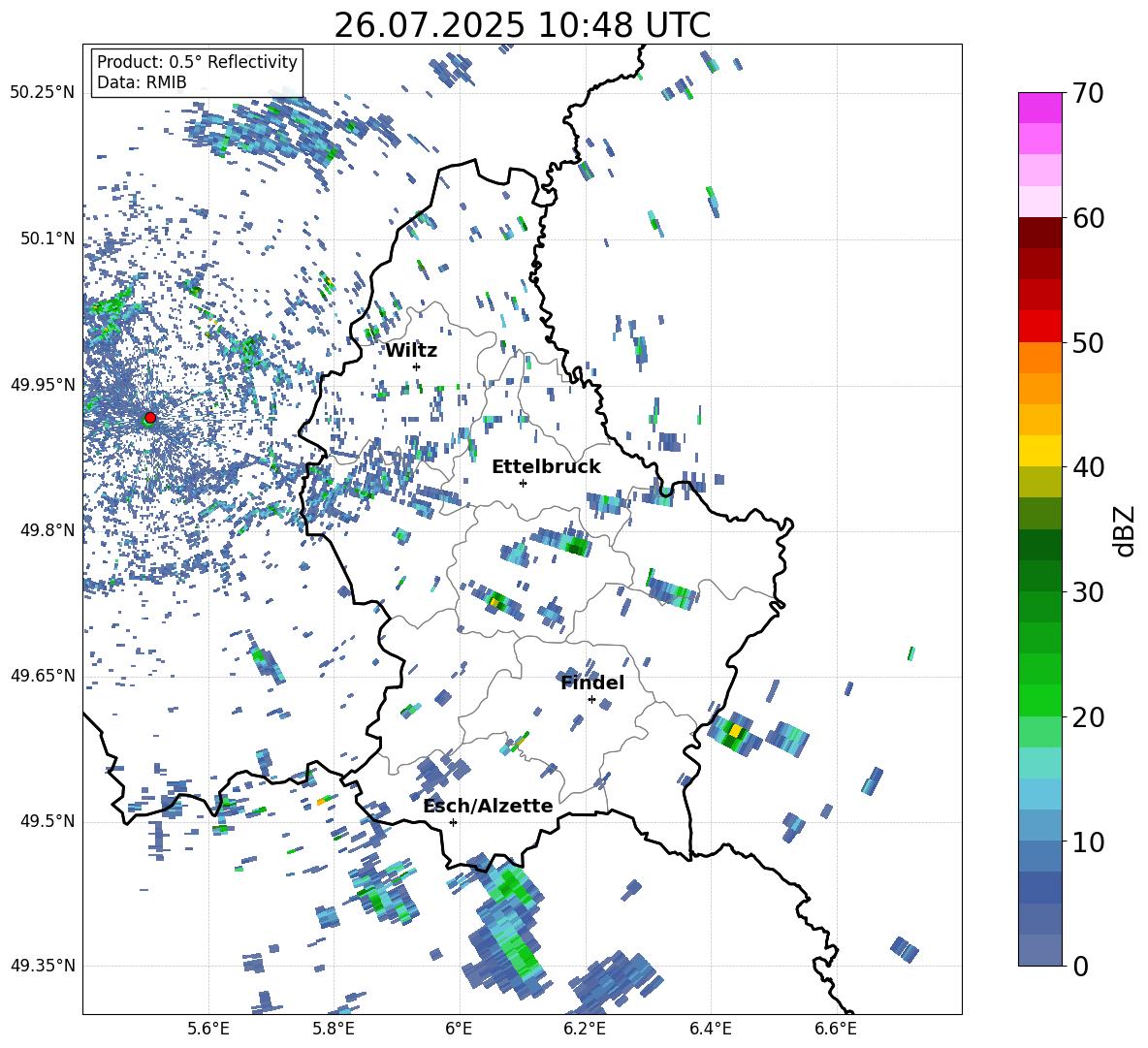Click the 49.35°N latitude label

43,966
